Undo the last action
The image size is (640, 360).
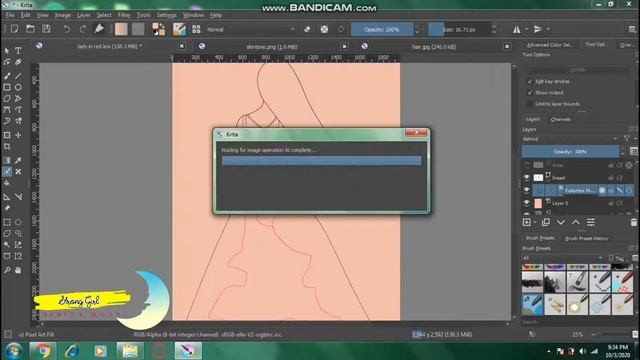[67, 29]
